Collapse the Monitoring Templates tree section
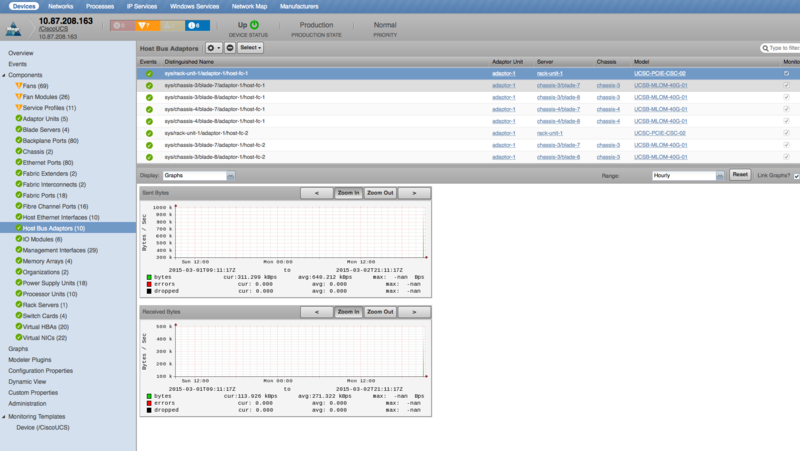The image size is (800, 451). (x=4, y=417)
